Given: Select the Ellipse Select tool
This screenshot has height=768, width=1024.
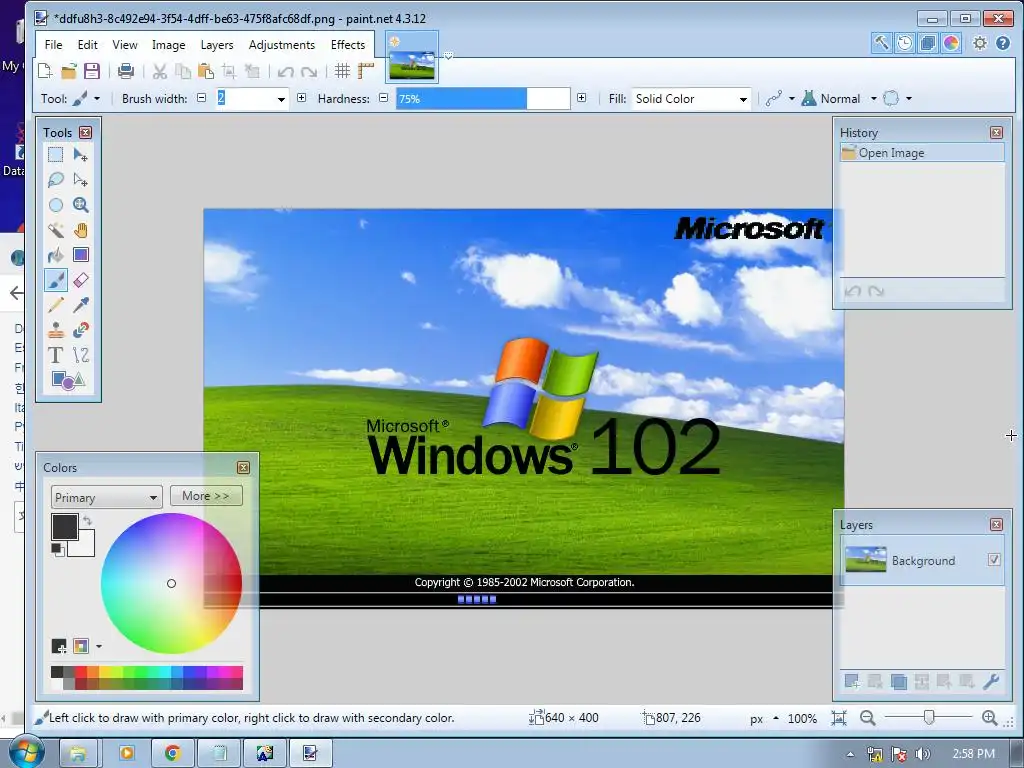Looking at the screenshot, I should pos(56,205).
